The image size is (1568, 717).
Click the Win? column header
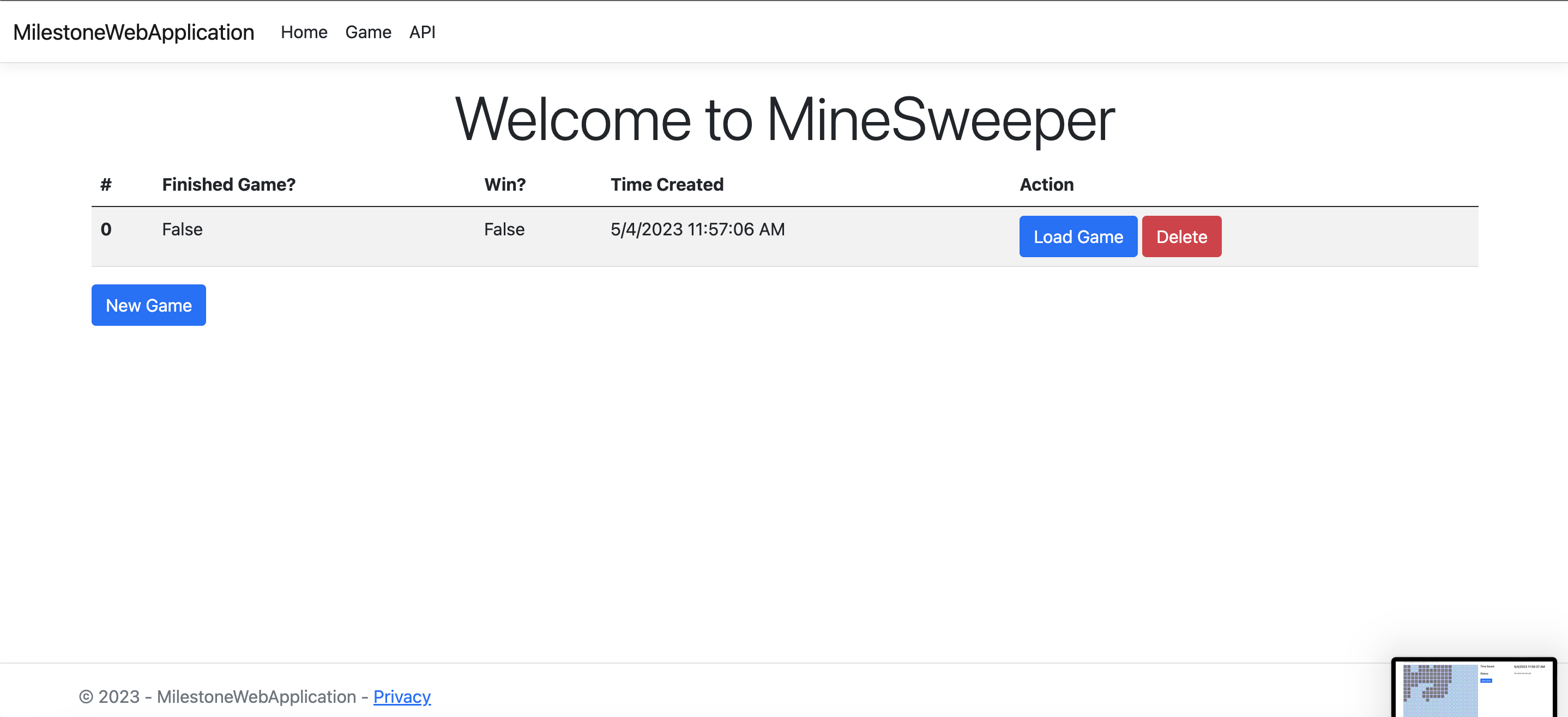505,184
